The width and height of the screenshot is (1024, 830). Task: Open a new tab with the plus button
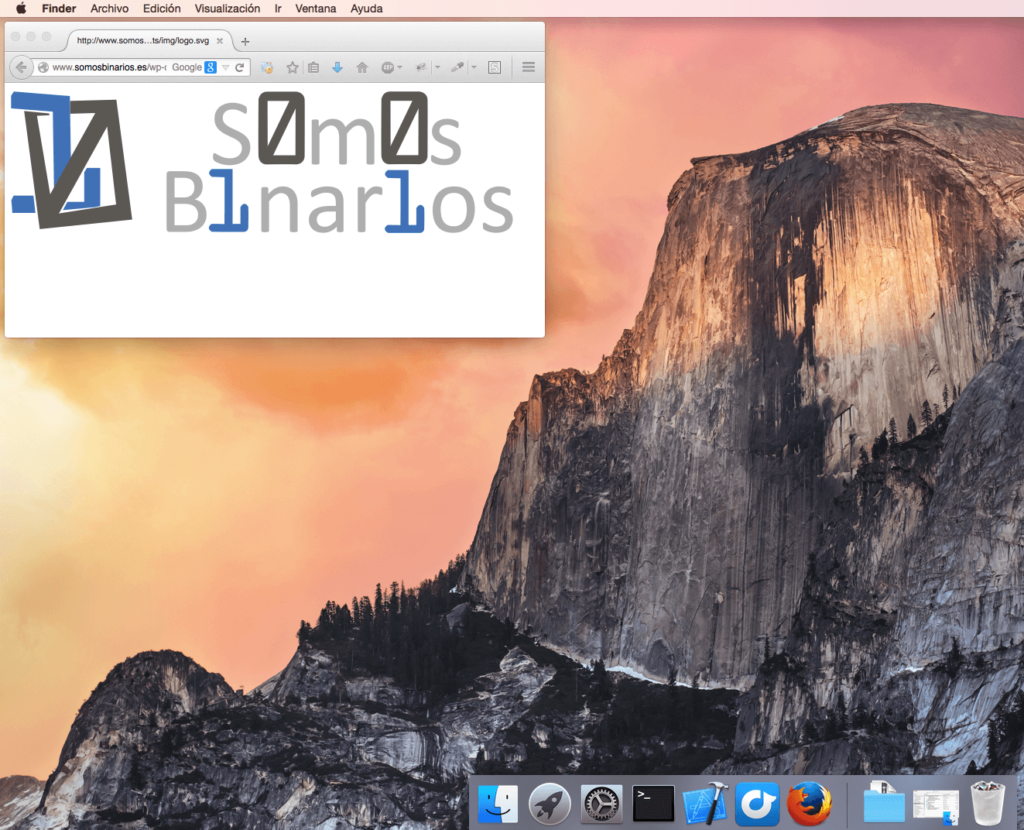tap(246, 41)
